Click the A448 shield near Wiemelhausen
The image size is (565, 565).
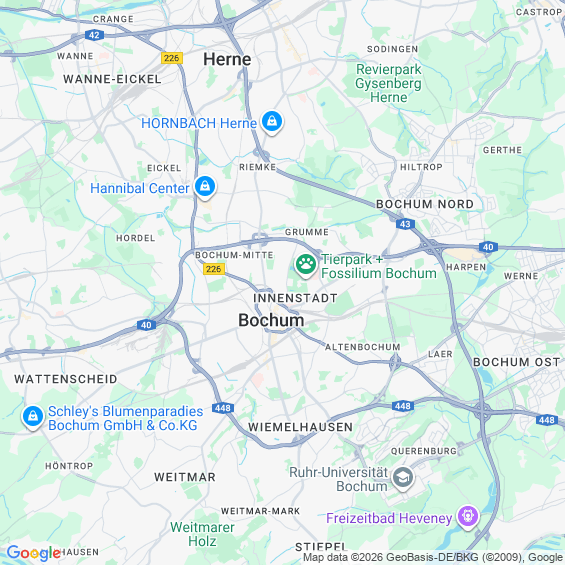[223, 408]
